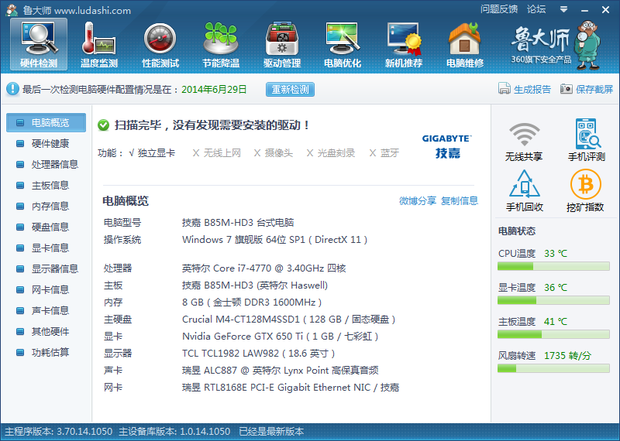Open 问题反馈 feedback in title bar
Screen dimensions: 620x441
(498, 8)
